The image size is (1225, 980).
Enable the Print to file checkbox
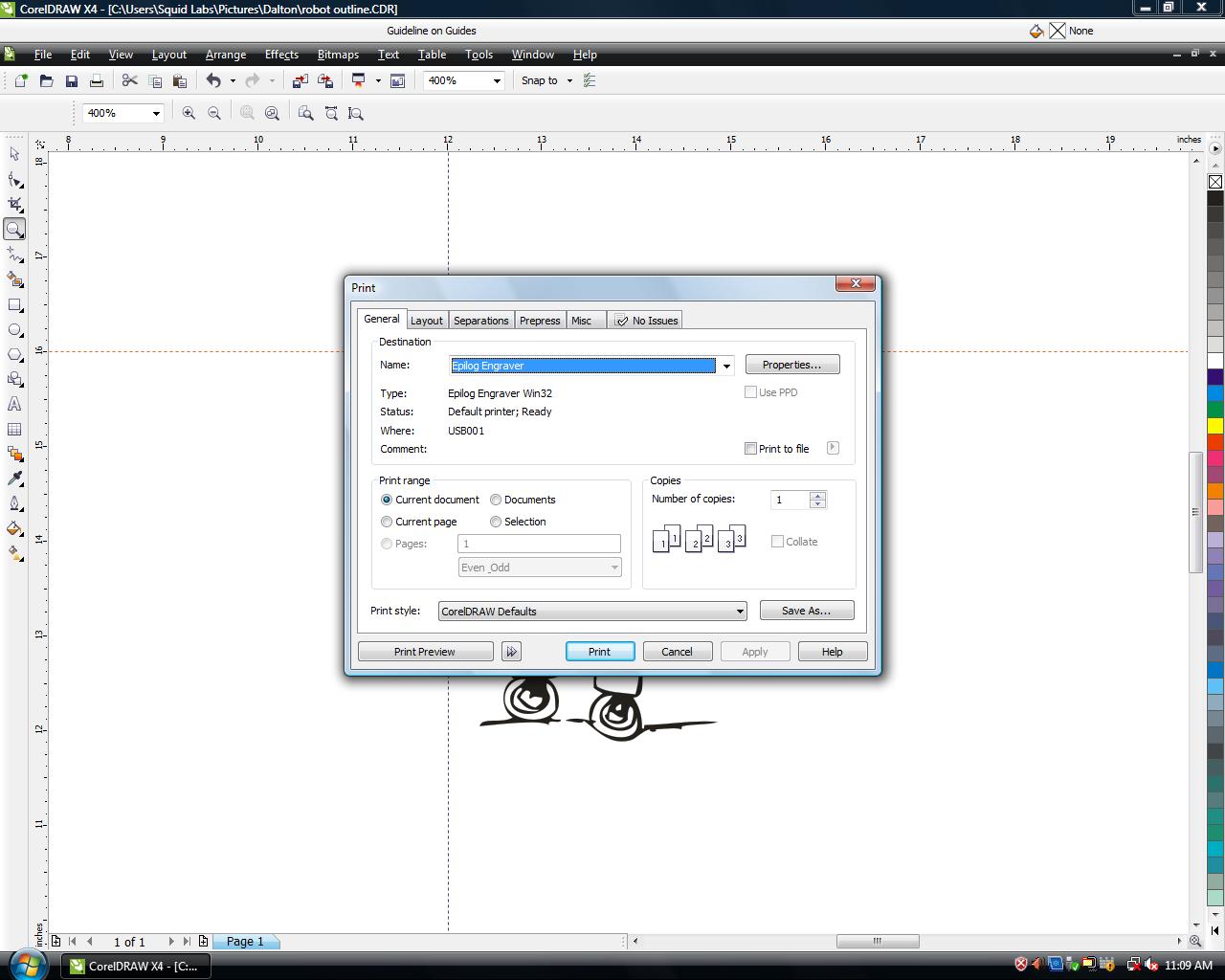click(750, 449)
